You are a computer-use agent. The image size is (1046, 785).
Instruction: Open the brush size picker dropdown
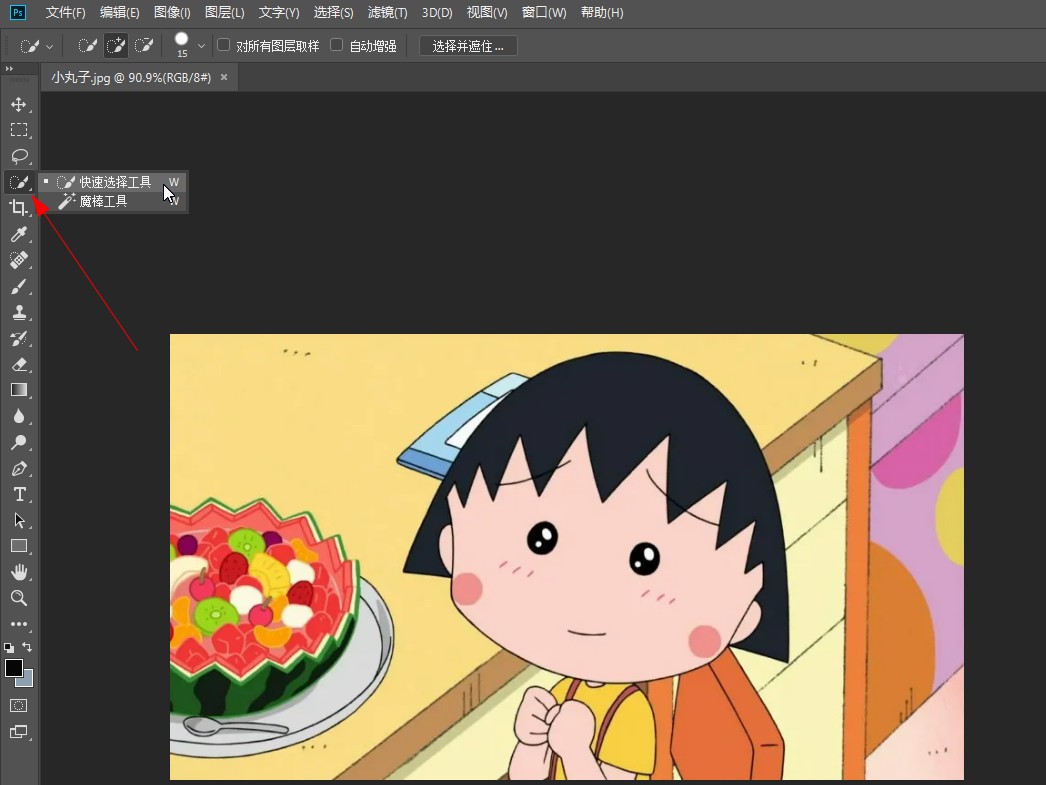coord(201,46)
